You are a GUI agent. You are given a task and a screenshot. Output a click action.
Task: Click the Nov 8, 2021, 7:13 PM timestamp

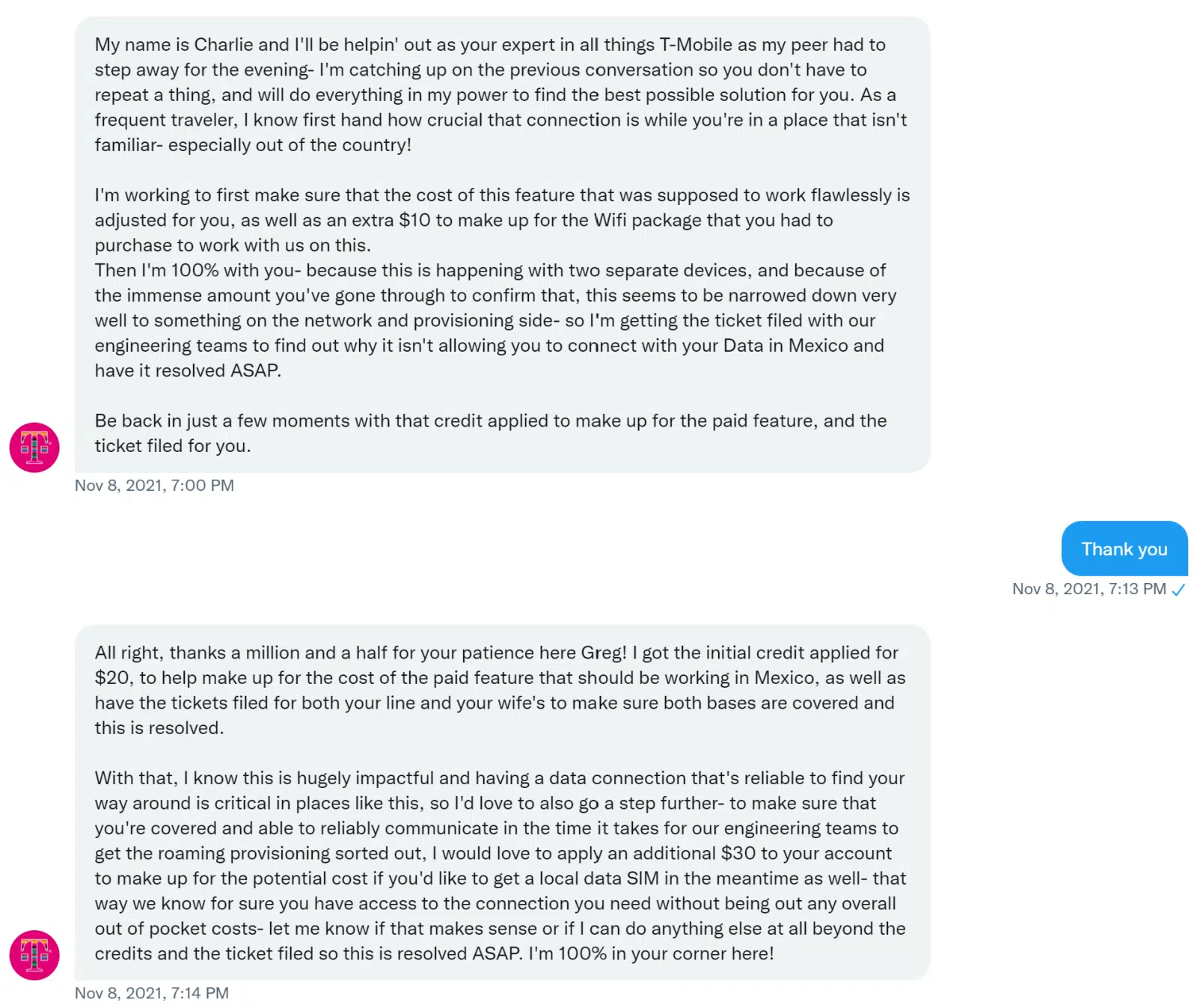coord(1089,589)
